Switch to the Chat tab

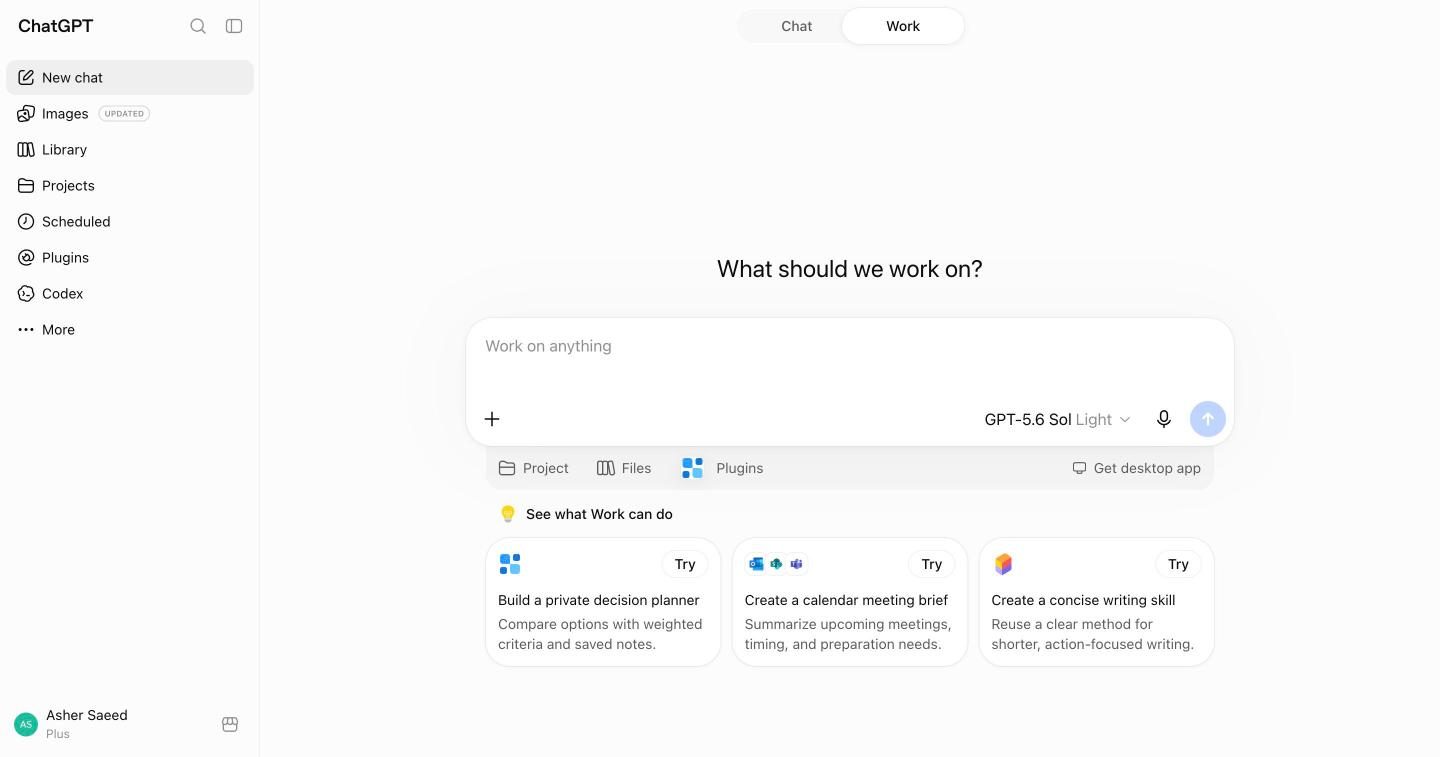(796, 26)
